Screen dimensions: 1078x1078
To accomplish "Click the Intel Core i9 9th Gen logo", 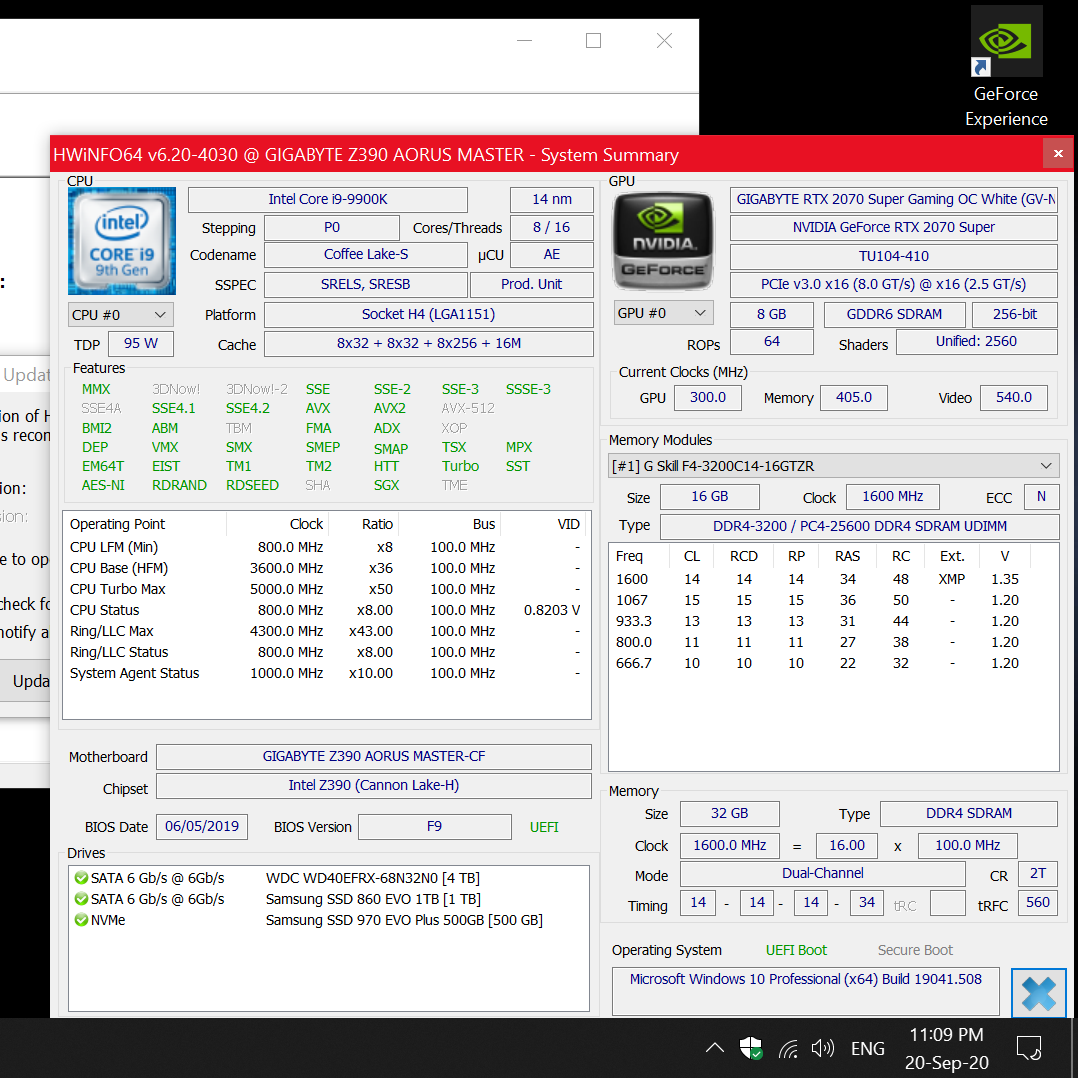I will click(x=122, y=241).
